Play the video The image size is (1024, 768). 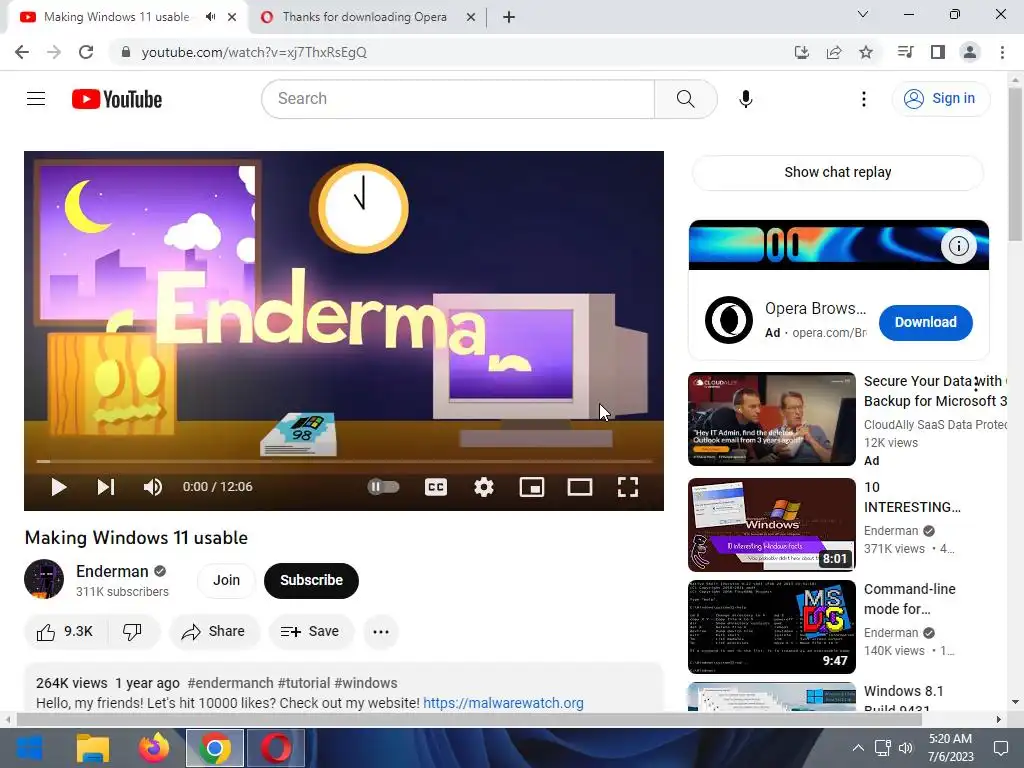59,487
